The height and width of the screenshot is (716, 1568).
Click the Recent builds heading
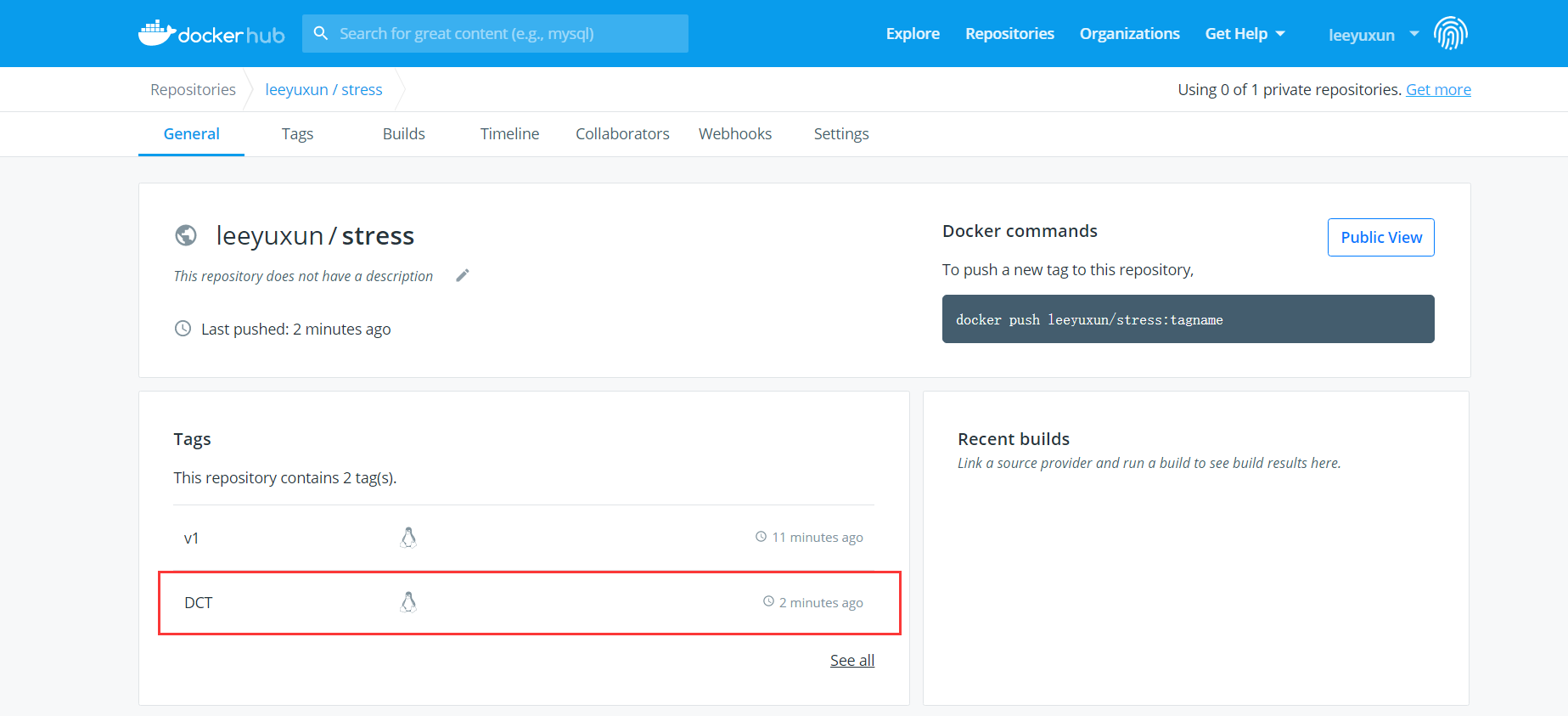[x=1014, y=439]
